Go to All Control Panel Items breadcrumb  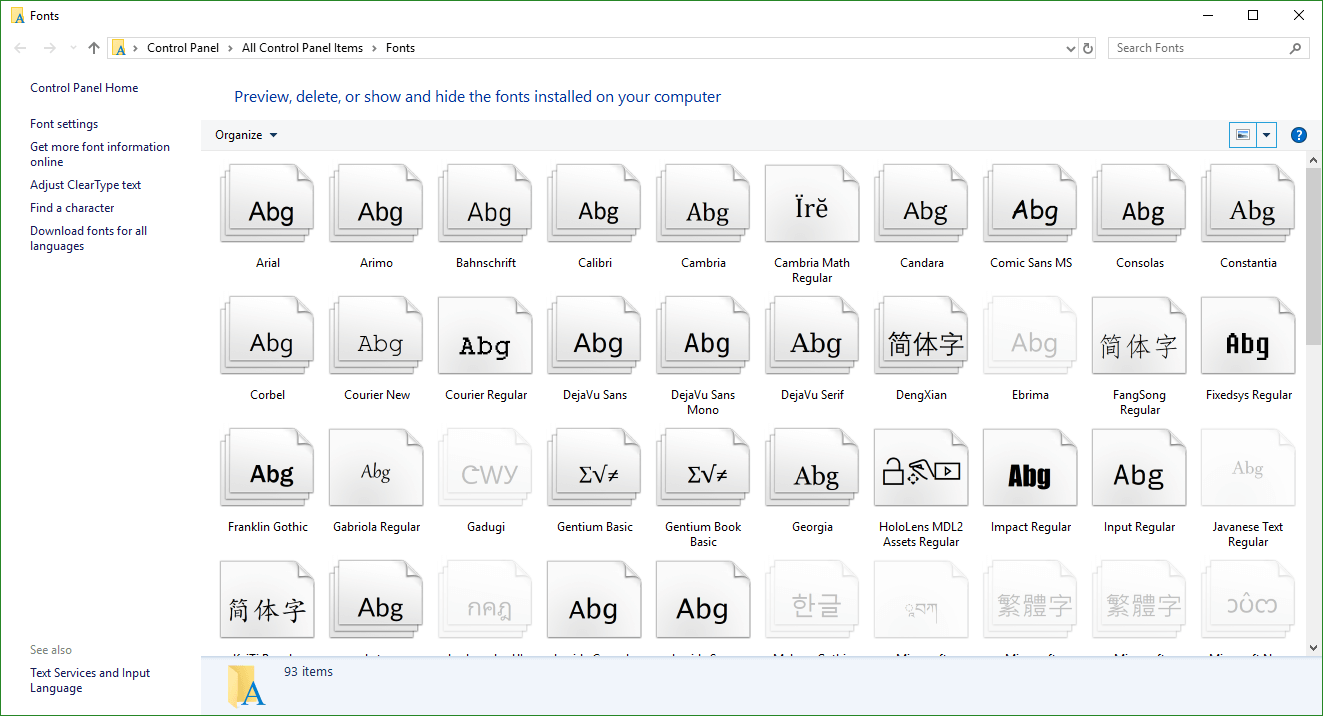(302, 48)
